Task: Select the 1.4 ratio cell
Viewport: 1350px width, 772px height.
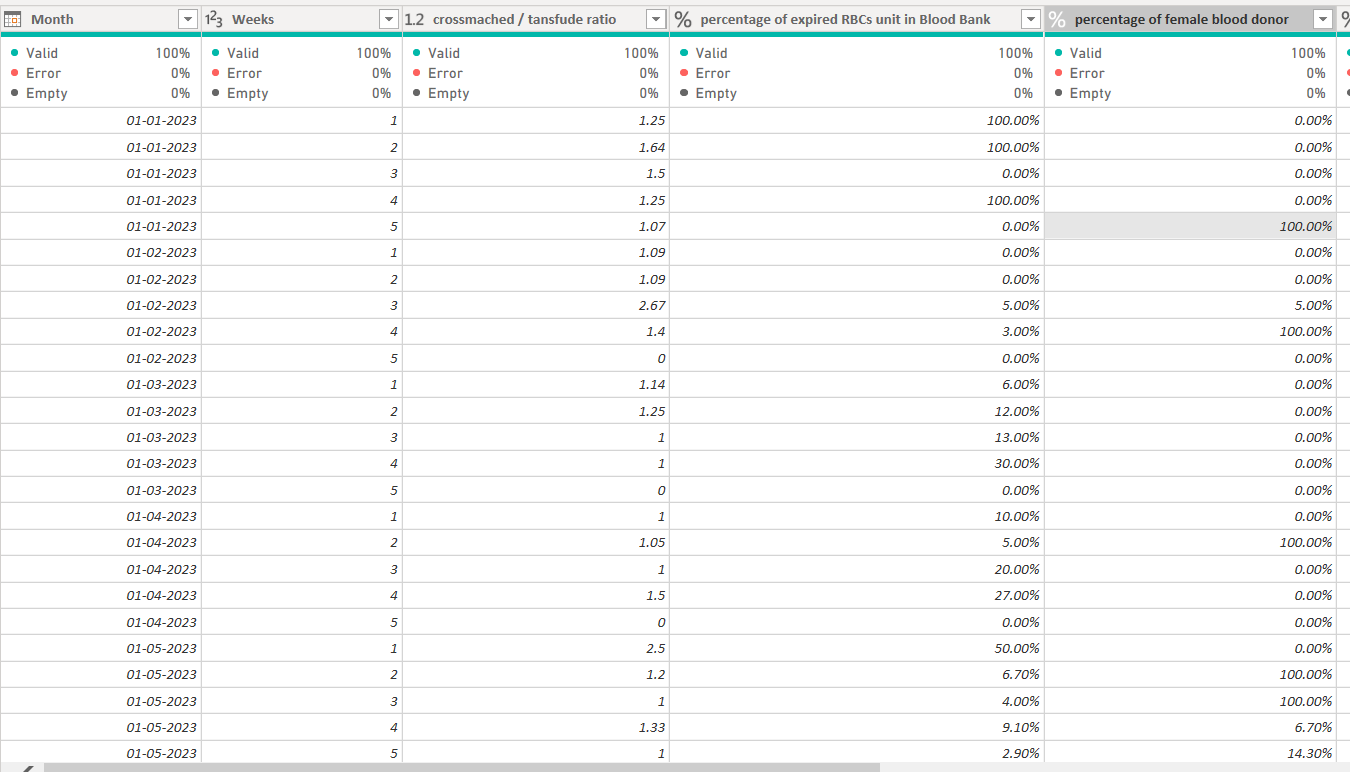Action: (536, 331)
